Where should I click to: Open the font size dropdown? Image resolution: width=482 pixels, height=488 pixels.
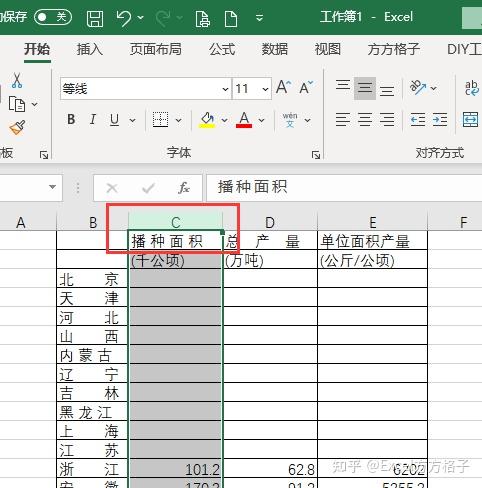point(265,89)
